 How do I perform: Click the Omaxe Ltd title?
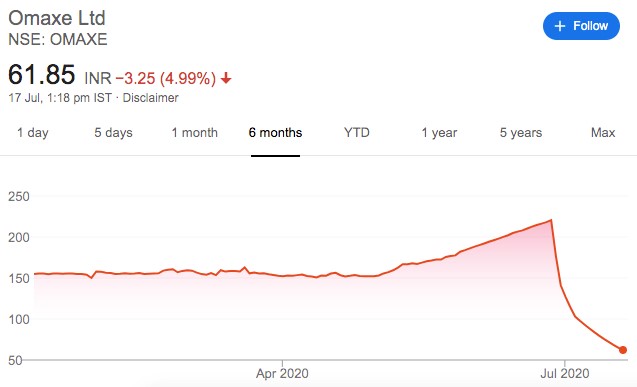[57, 18]
